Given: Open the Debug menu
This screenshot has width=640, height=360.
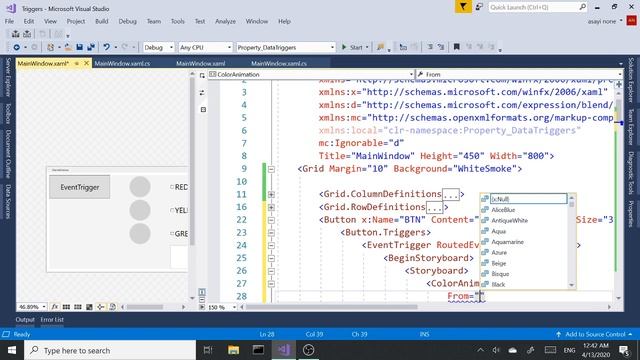Looking at the screenshot, I should pos(127,21).
